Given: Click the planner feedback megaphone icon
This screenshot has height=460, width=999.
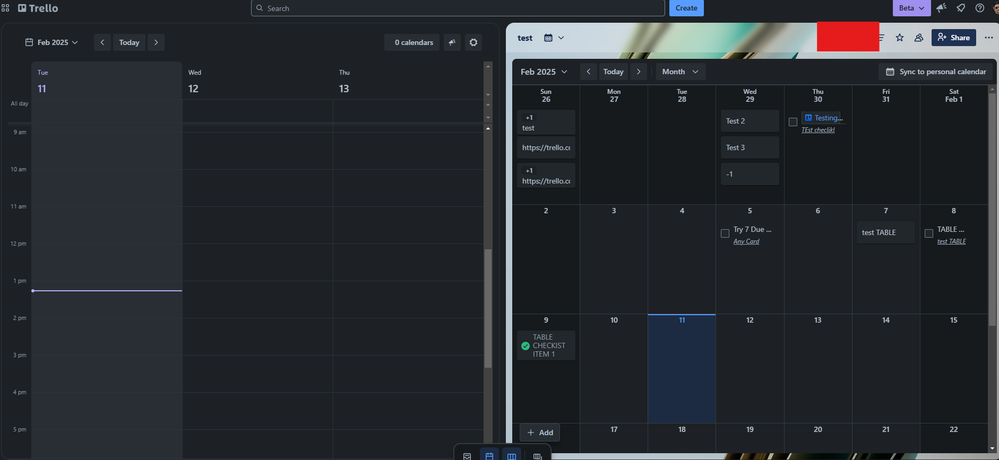Looking at the screenshot, I should [452, 42].
